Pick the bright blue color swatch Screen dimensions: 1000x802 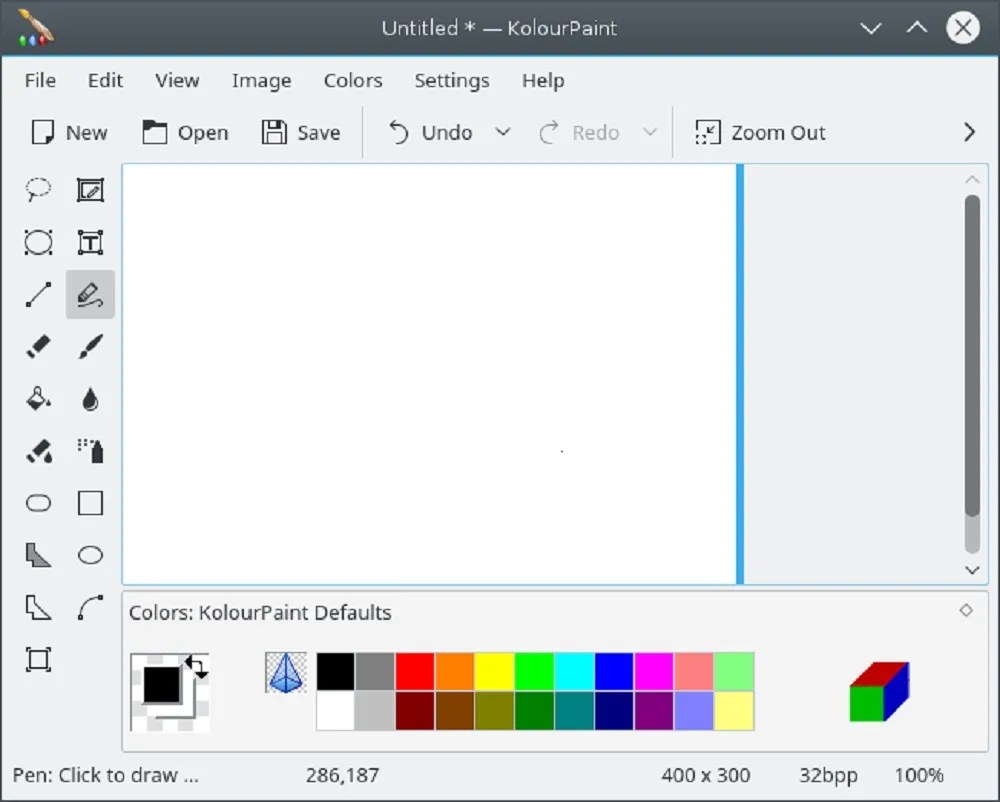click(614, 671)
